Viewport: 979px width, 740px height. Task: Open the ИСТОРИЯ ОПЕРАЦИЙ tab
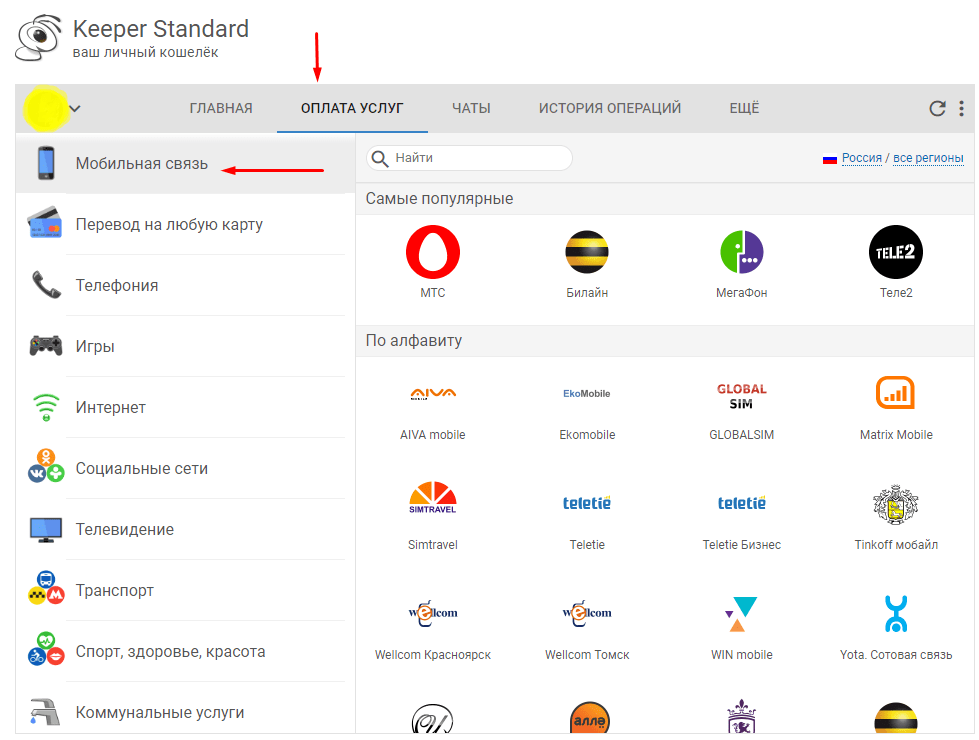pos(610,109)
